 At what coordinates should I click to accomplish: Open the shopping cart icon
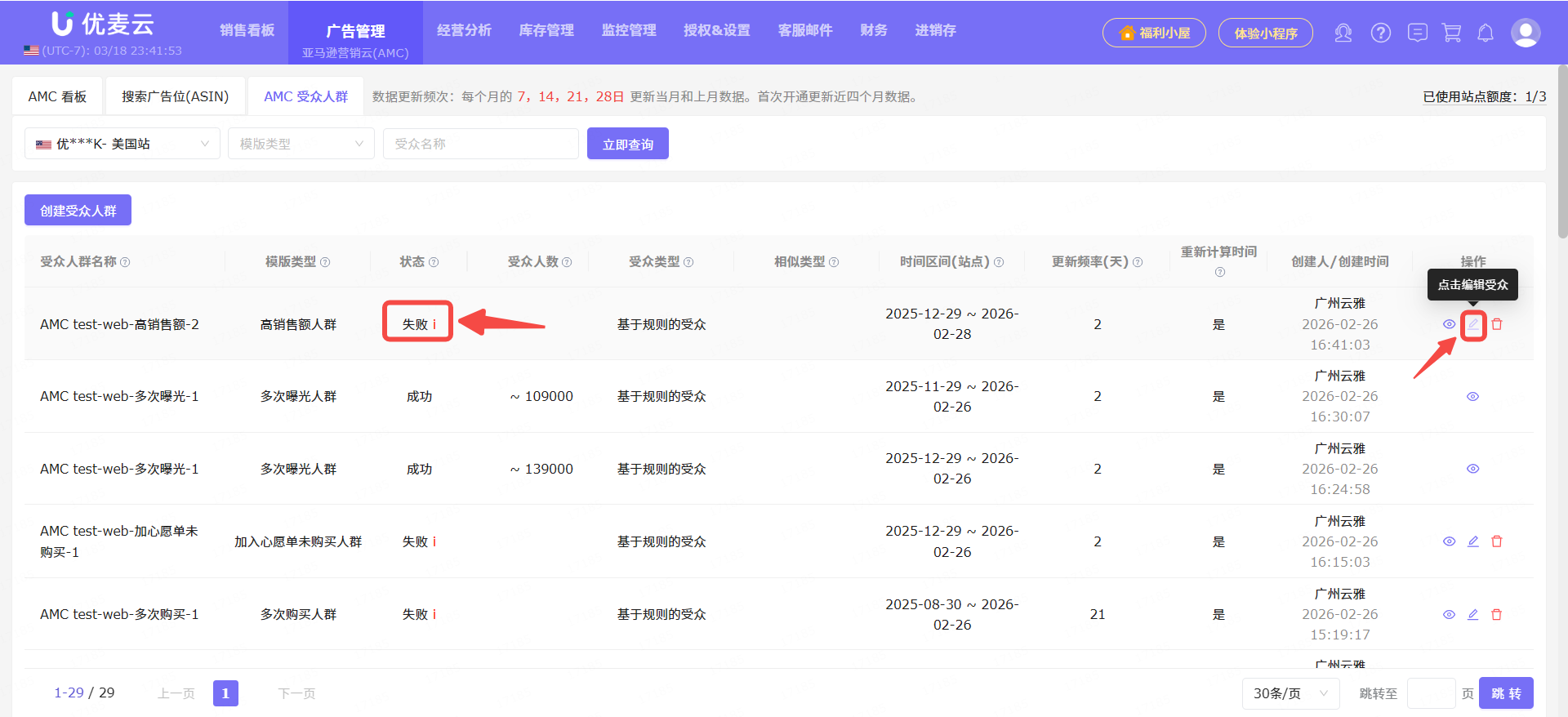coord(1451,33)
